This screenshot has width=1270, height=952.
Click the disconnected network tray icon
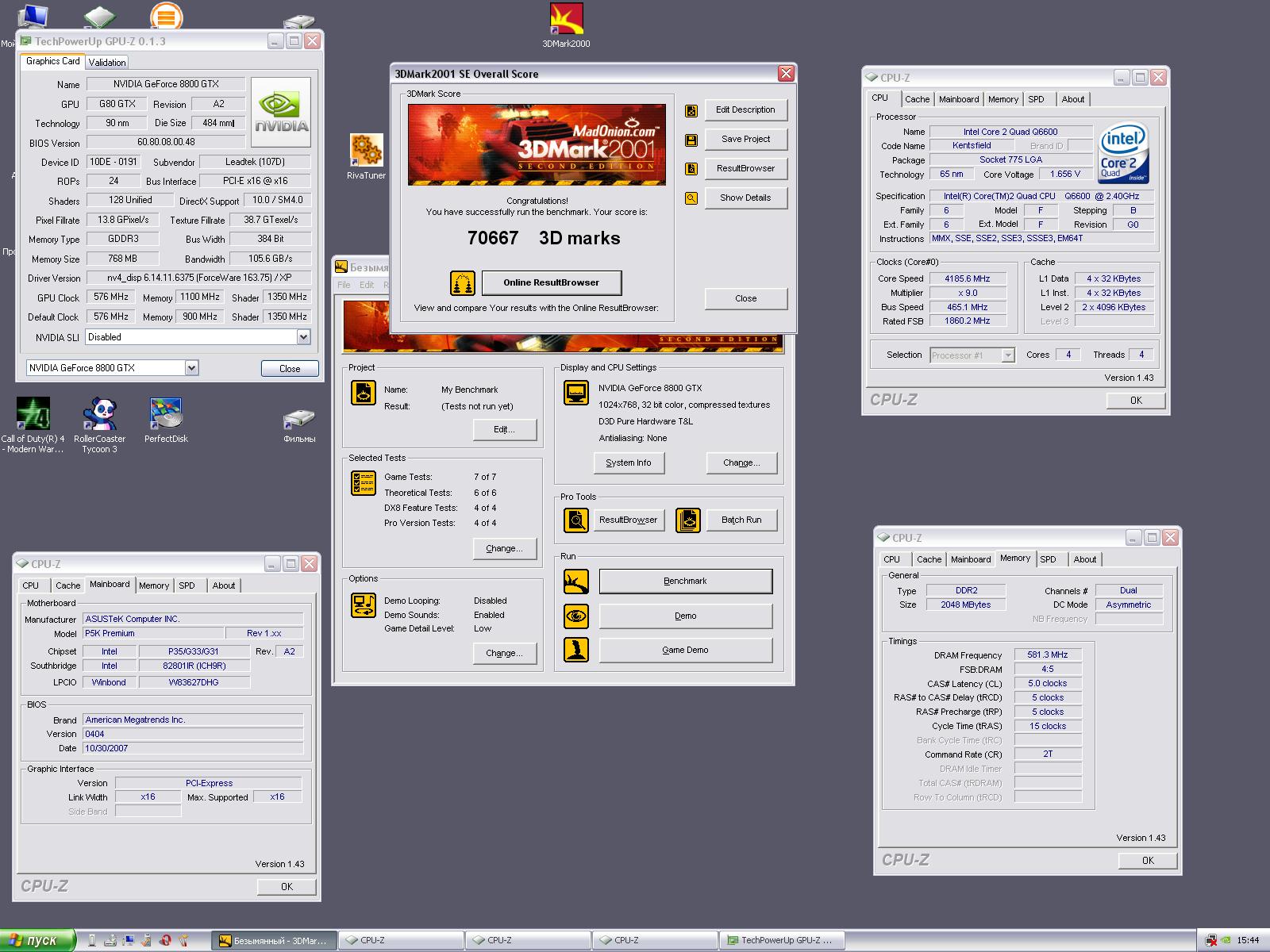click(x=1211, y=940)
